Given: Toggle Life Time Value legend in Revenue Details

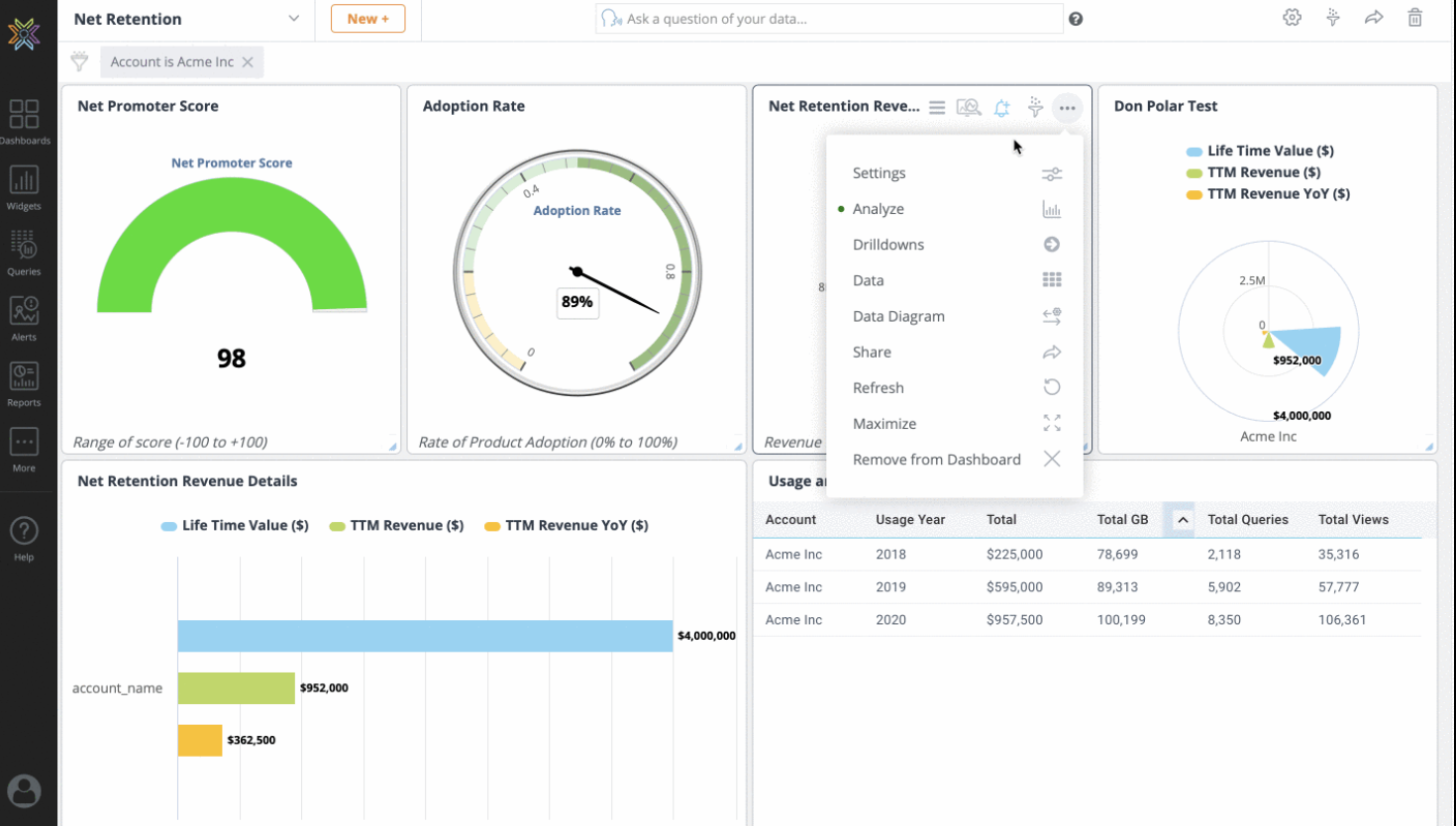Looking at the screenshot, I should pyautogui.click(x=235, y=526).
